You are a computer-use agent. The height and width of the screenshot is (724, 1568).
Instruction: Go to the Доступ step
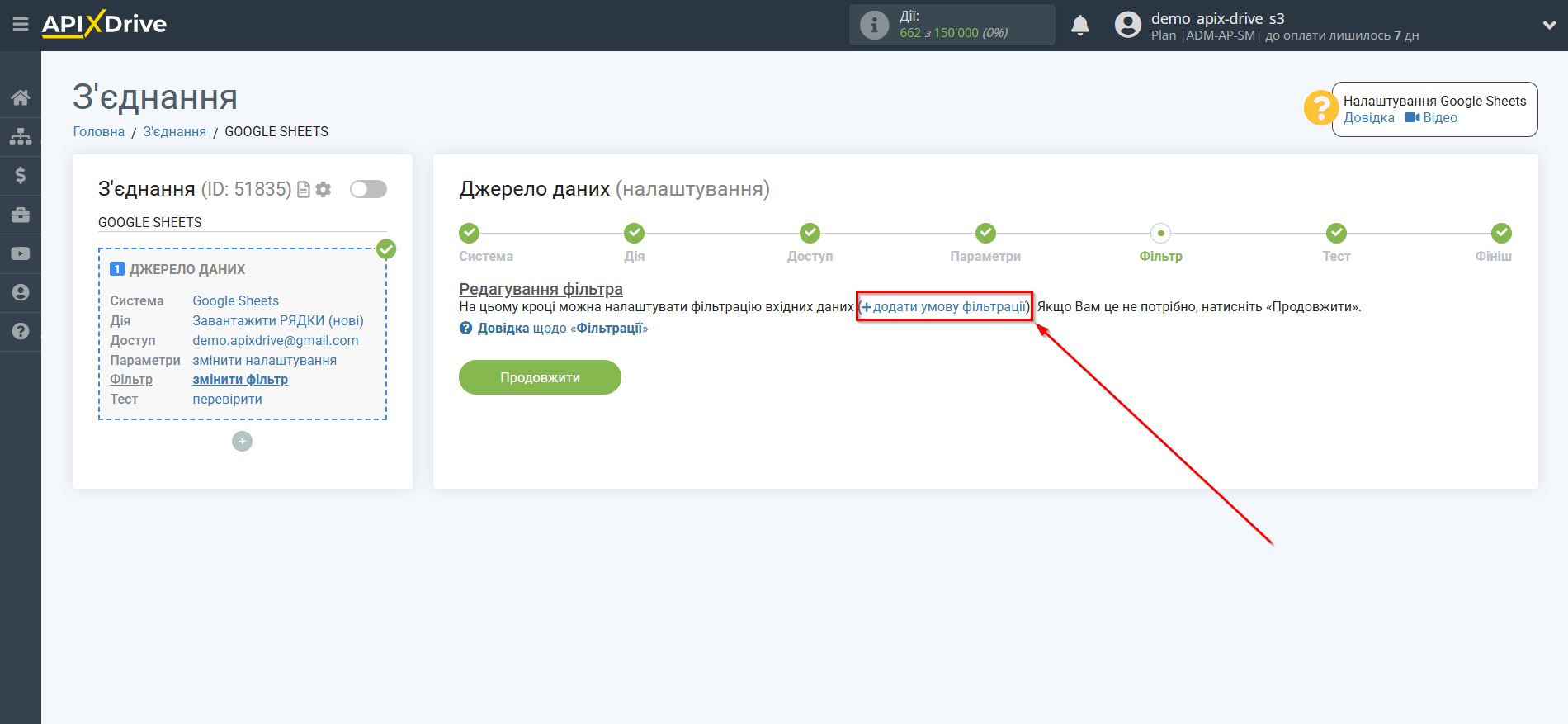[x=810, y=234]
